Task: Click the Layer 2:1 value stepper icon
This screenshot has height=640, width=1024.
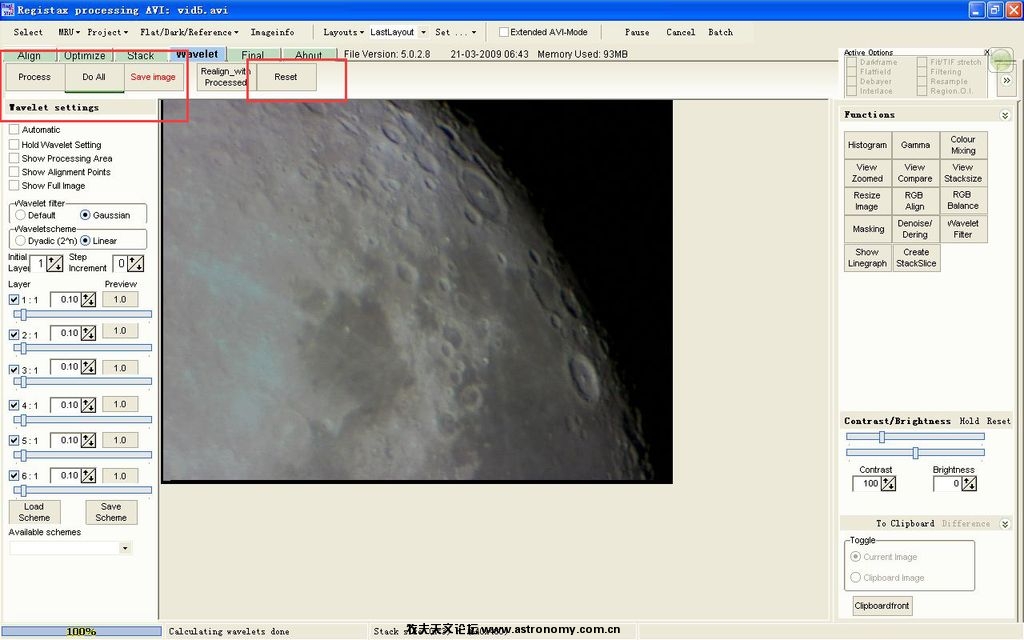Action: coord(88,333)
